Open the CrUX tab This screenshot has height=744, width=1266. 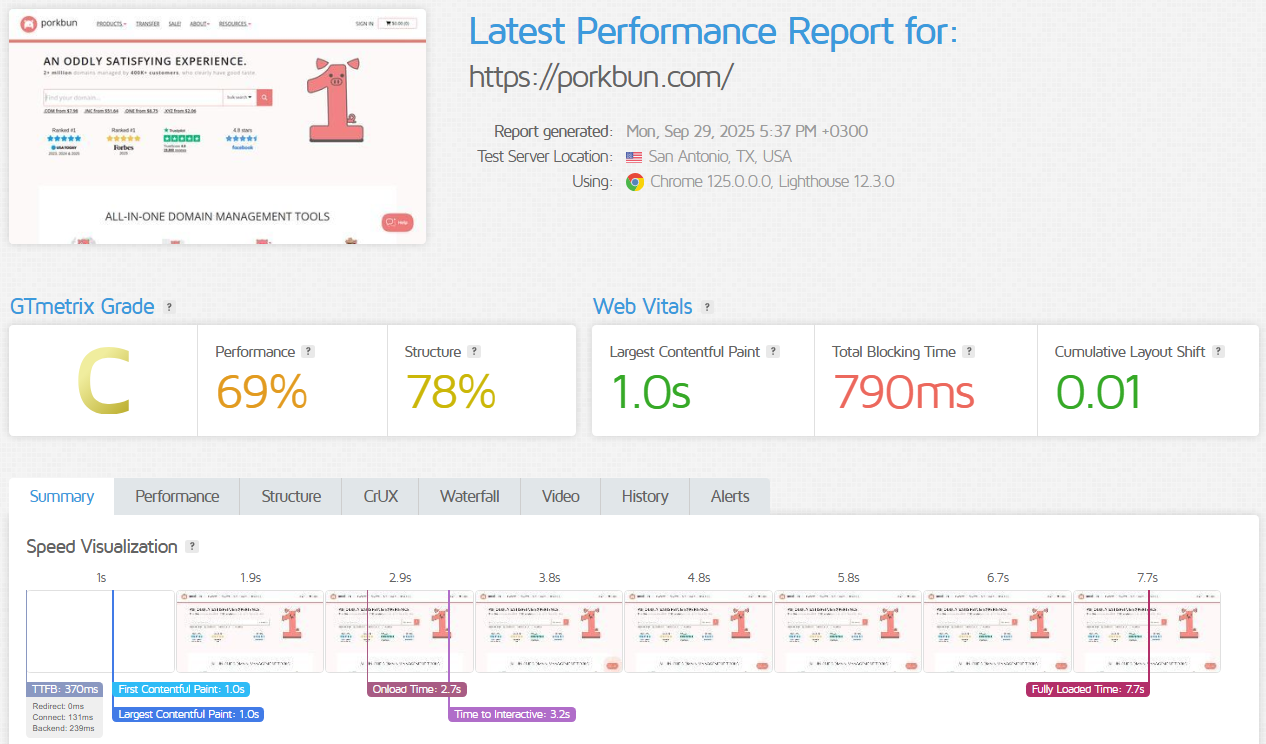[x=380, y=496]
